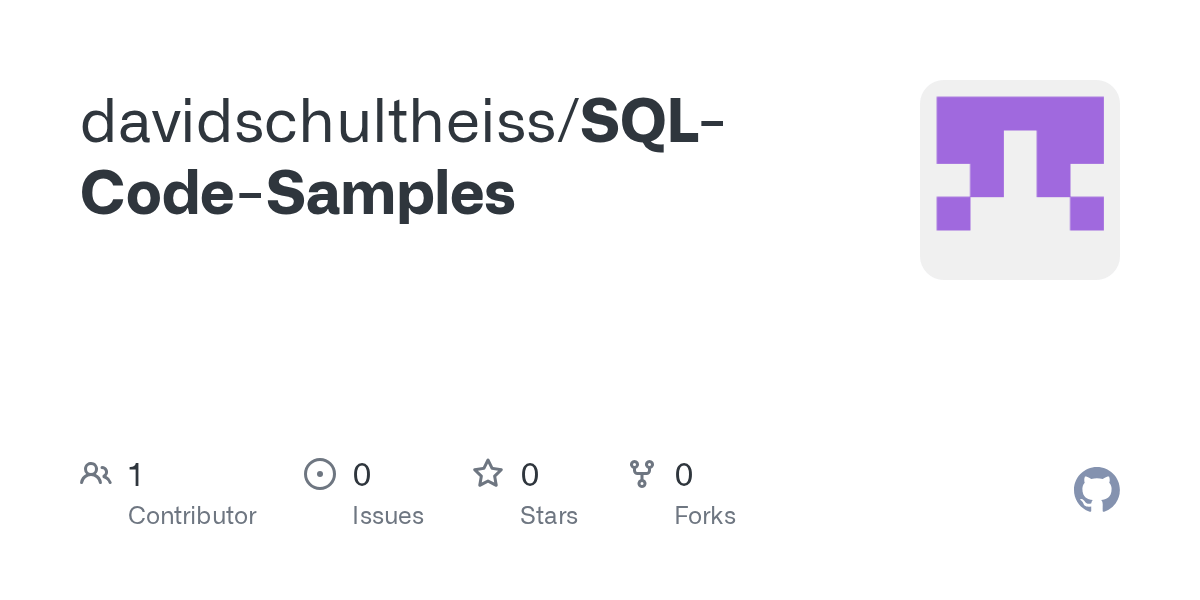Viewport: 1200px width, 600px height.
Task: Click the bold "SQL-" title text
Action: tap(652, 122)
